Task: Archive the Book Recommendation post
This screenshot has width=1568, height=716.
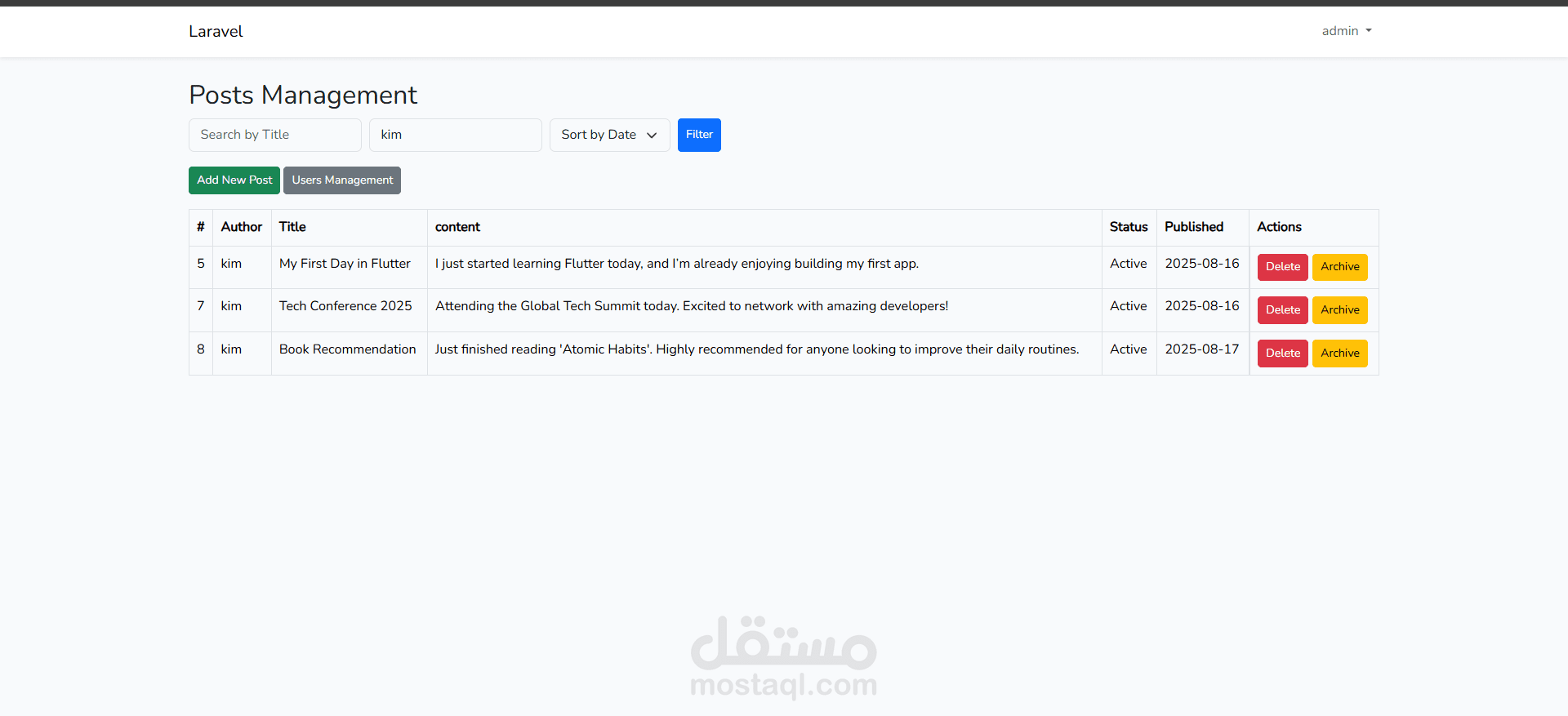Action: (x=1340, y=354)
